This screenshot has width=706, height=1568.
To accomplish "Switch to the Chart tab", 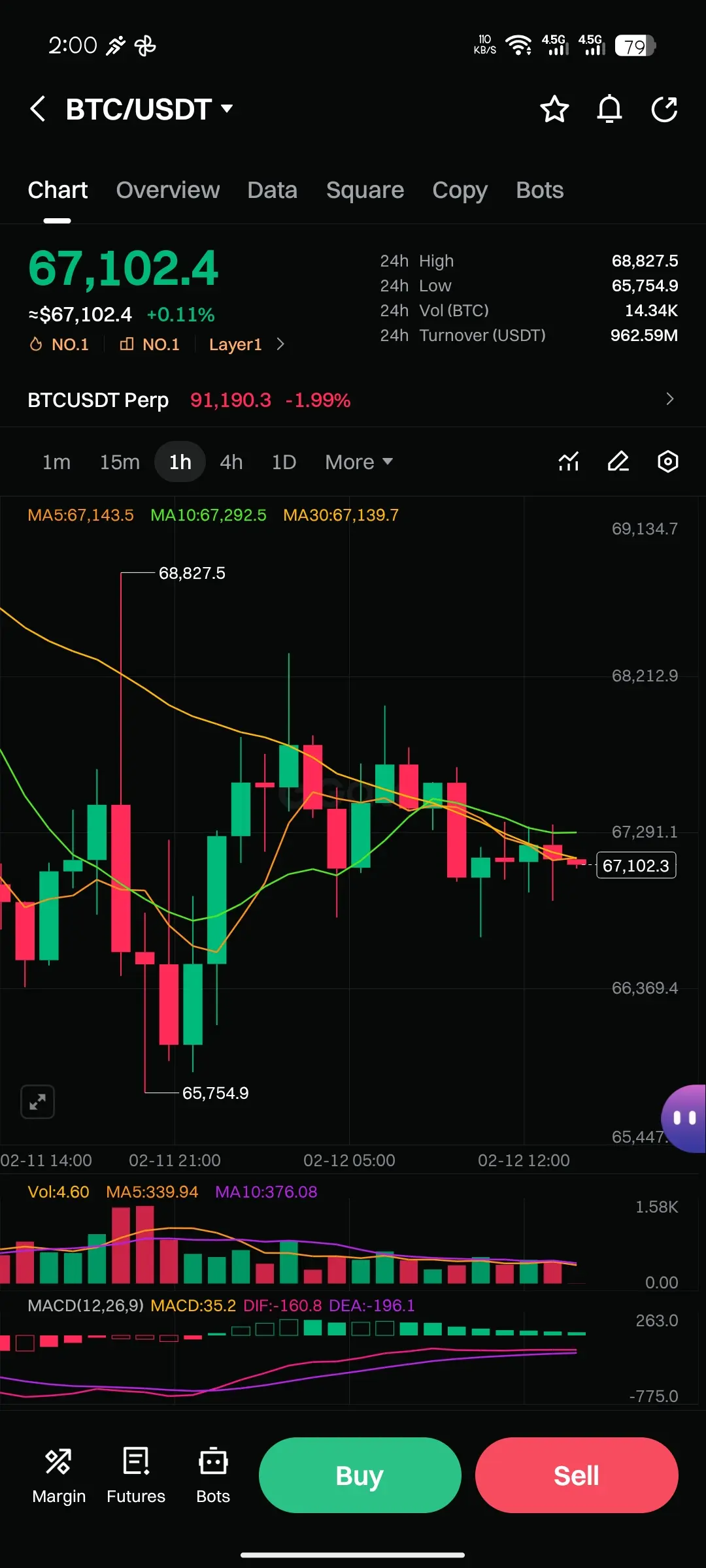I will click(58, 190).
